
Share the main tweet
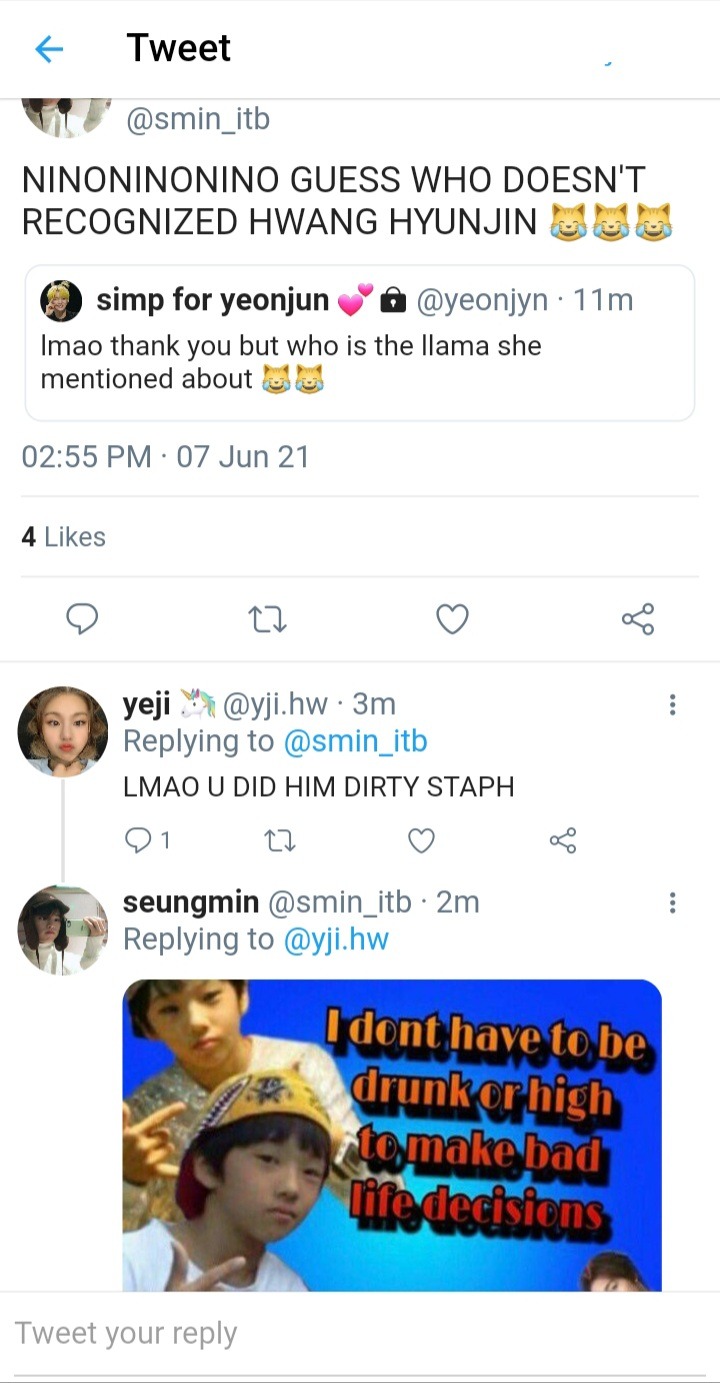tap(638, 620)
